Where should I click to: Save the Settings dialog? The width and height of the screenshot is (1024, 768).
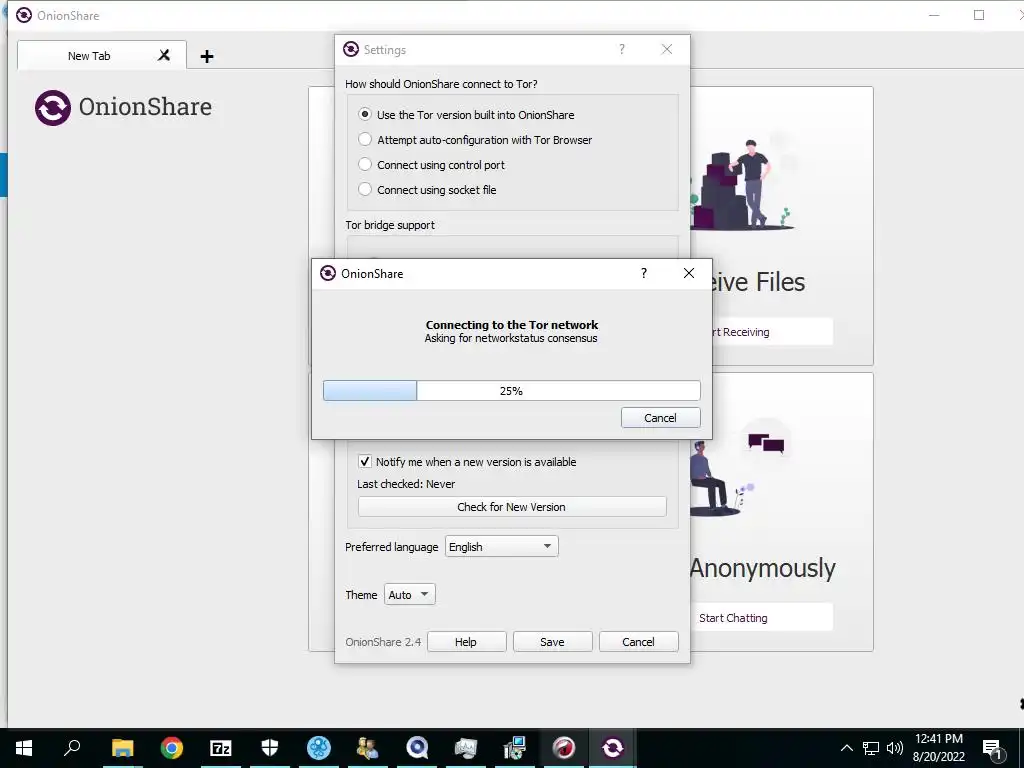(552, 642)
